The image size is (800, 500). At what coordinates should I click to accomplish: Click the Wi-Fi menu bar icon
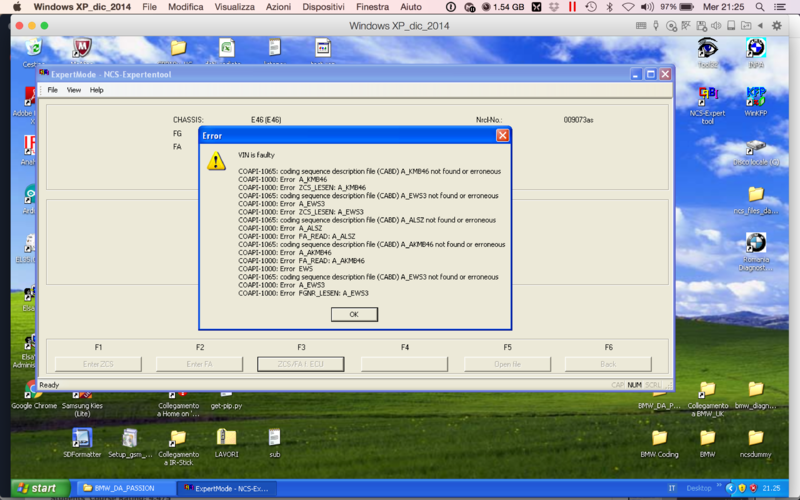[628, 7]
